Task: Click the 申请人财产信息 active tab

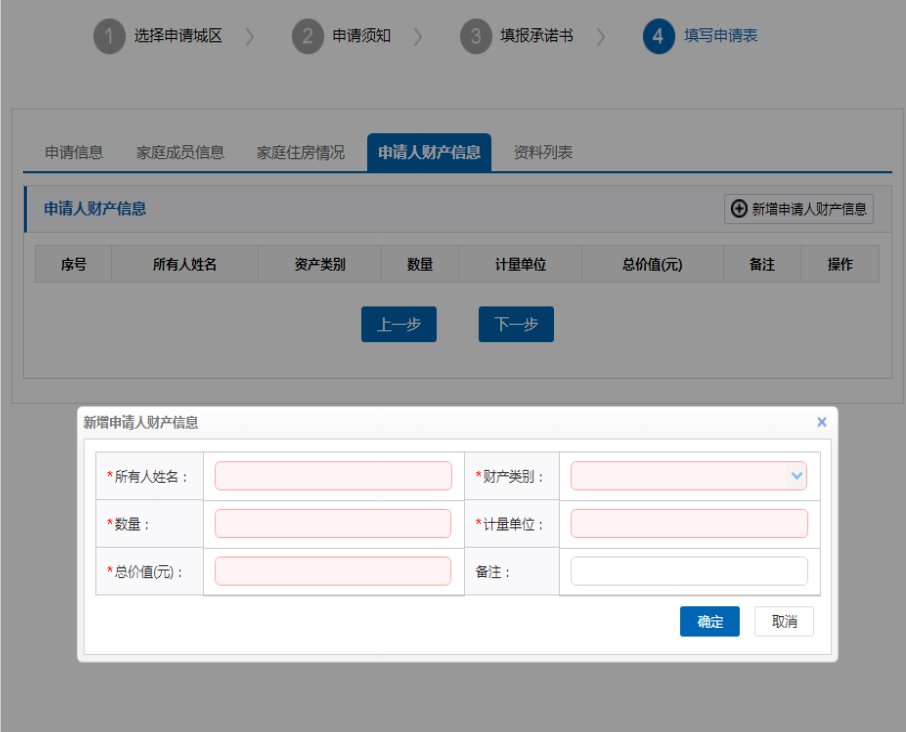Action: click(429, 153)
